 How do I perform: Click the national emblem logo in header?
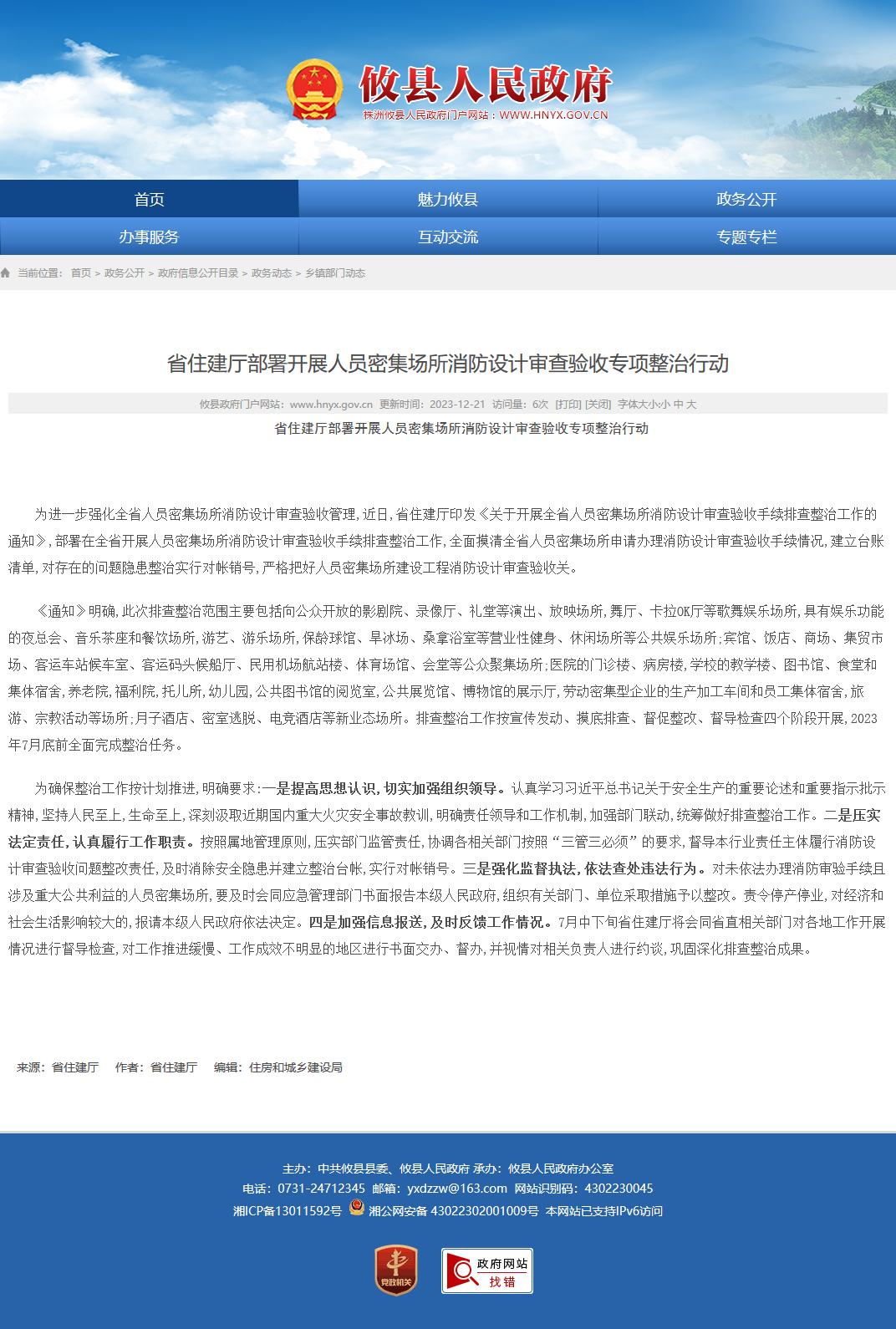[314, 89]
